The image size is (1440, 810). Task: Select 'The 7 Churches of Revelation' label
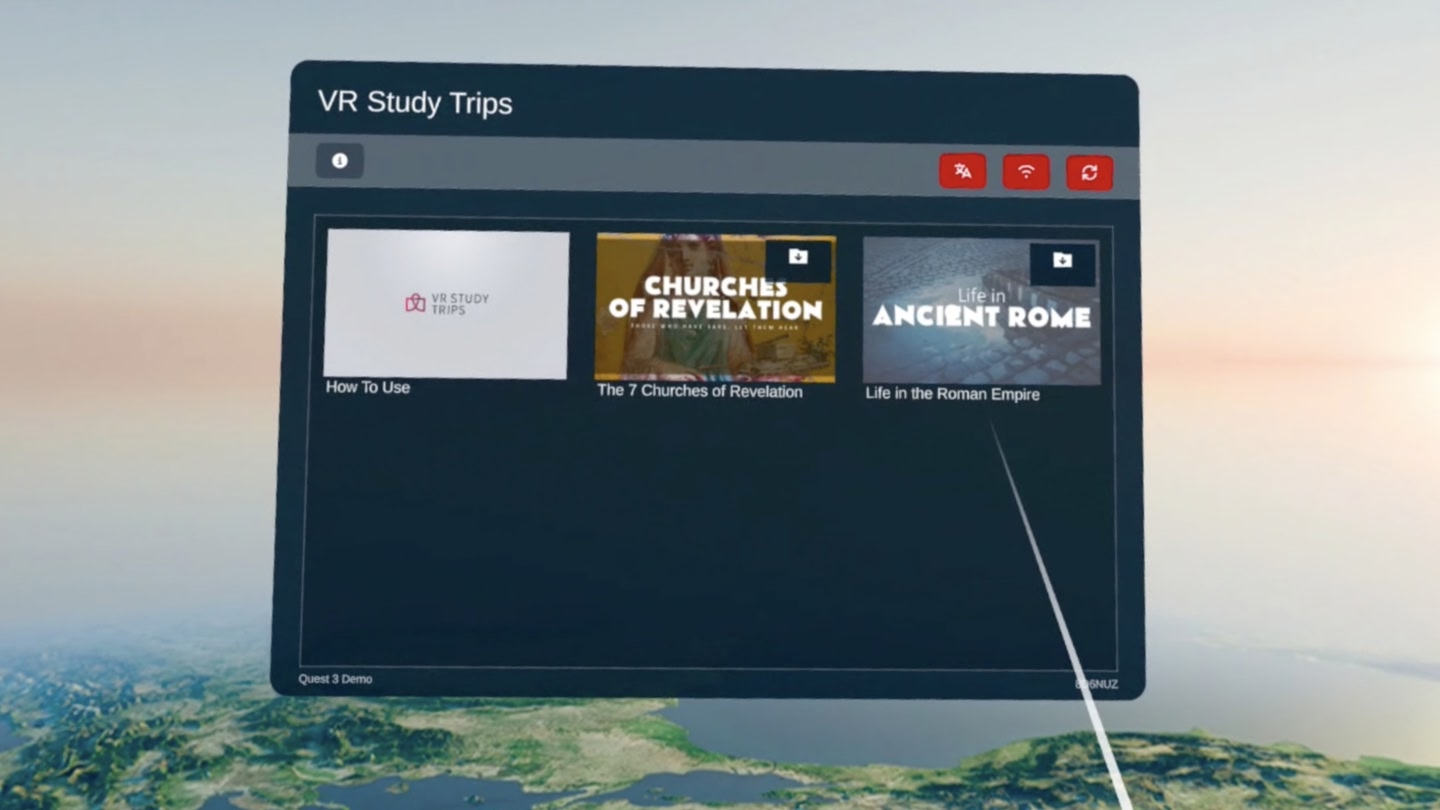[699, 391]
